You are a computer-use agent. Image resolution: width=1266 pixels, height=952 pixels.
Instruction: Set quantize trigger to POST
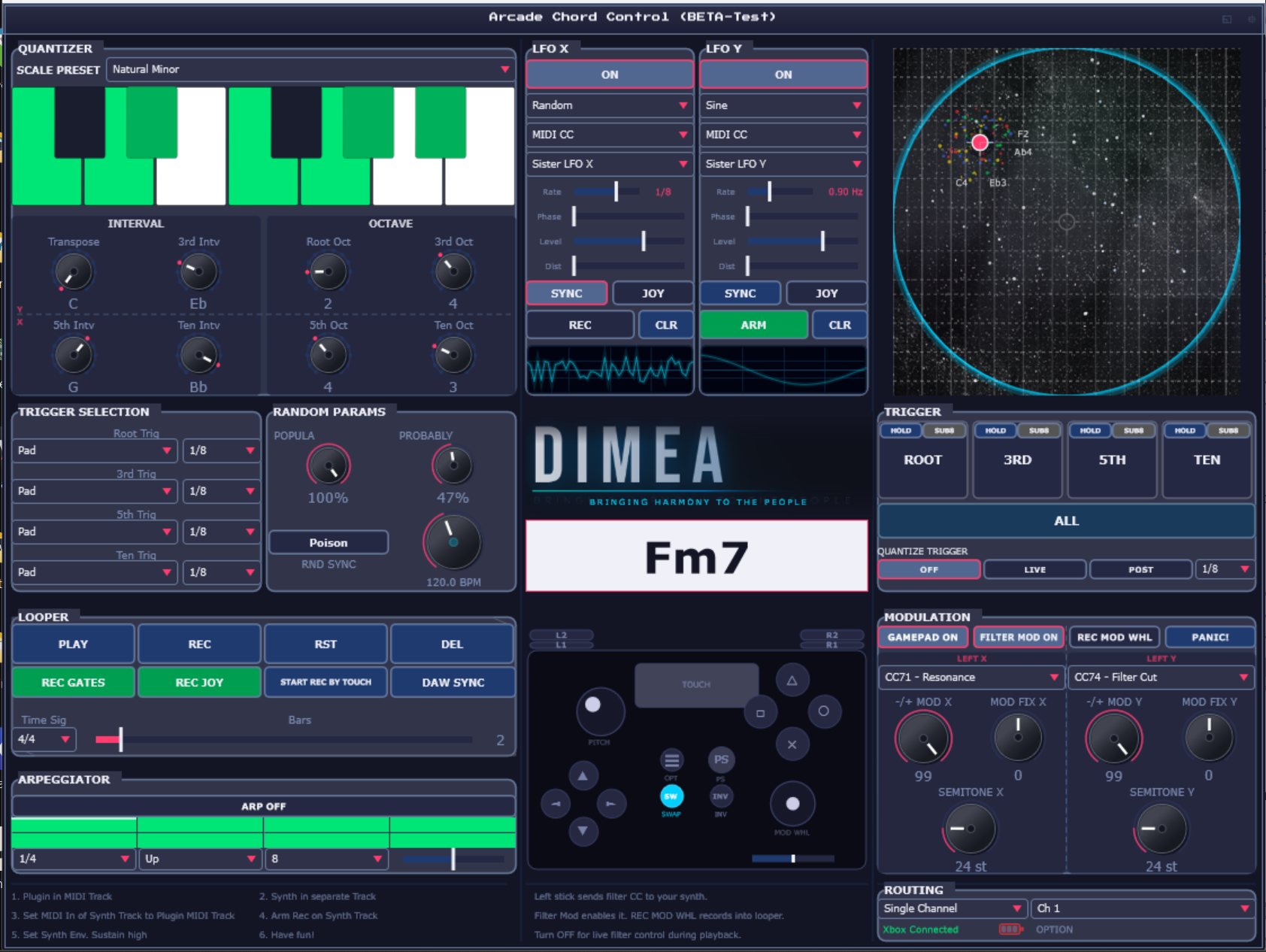click(x=1140, y=570)
